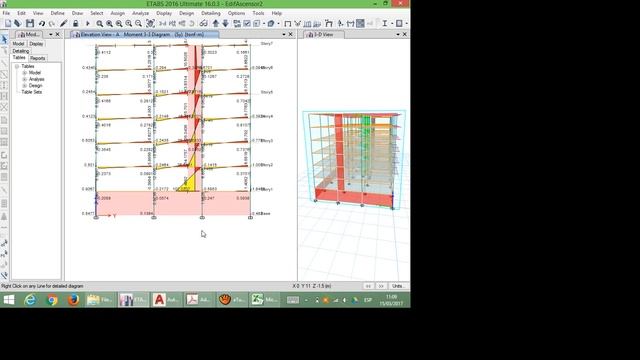Image resolution: width=640 pixels, height=360 pixels.
Task: Switch to Detailing tab in explorer
Action: pyautogui.click(x=21, y=51)
